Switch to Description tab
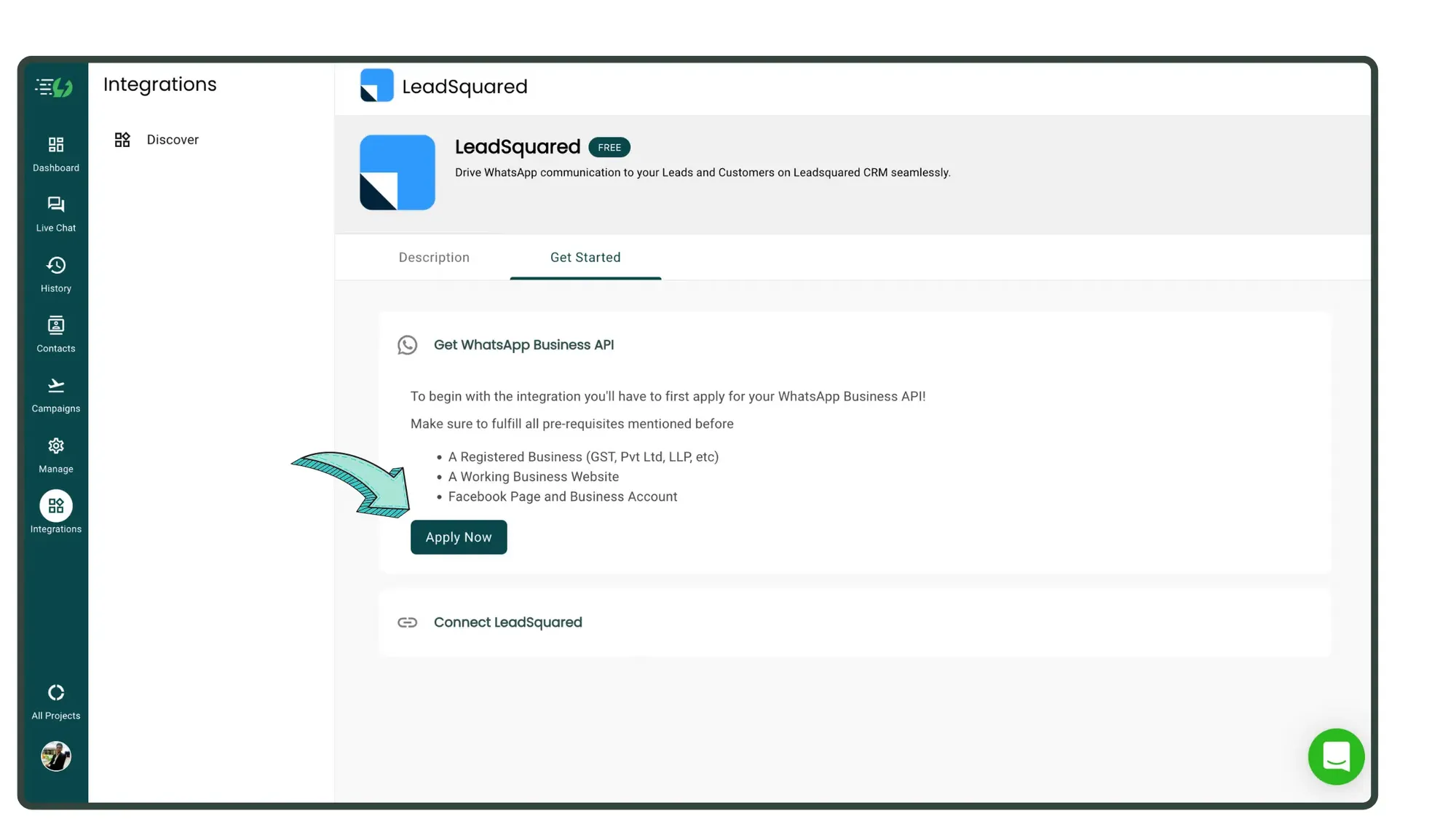Image resolution: width=1456 pixels, height=819 pixels. [434, 258]
